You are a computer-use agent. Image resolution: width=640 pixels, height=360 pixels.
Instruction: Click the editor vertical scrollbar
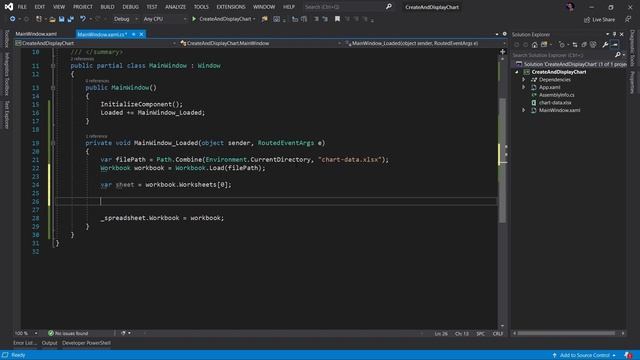(x=502, y=160)
